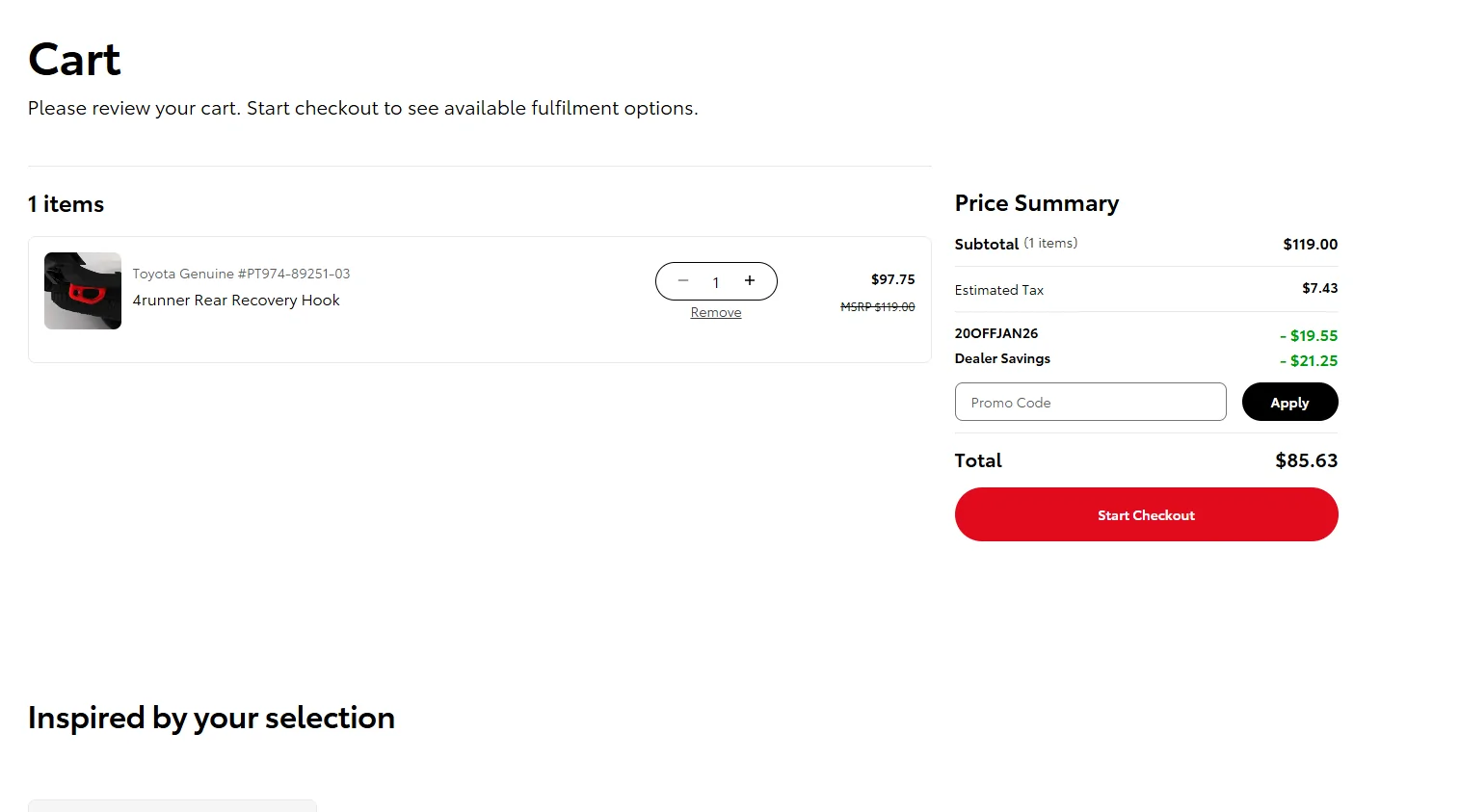Click the Inspired by your selection heading

tap(211, 718)
